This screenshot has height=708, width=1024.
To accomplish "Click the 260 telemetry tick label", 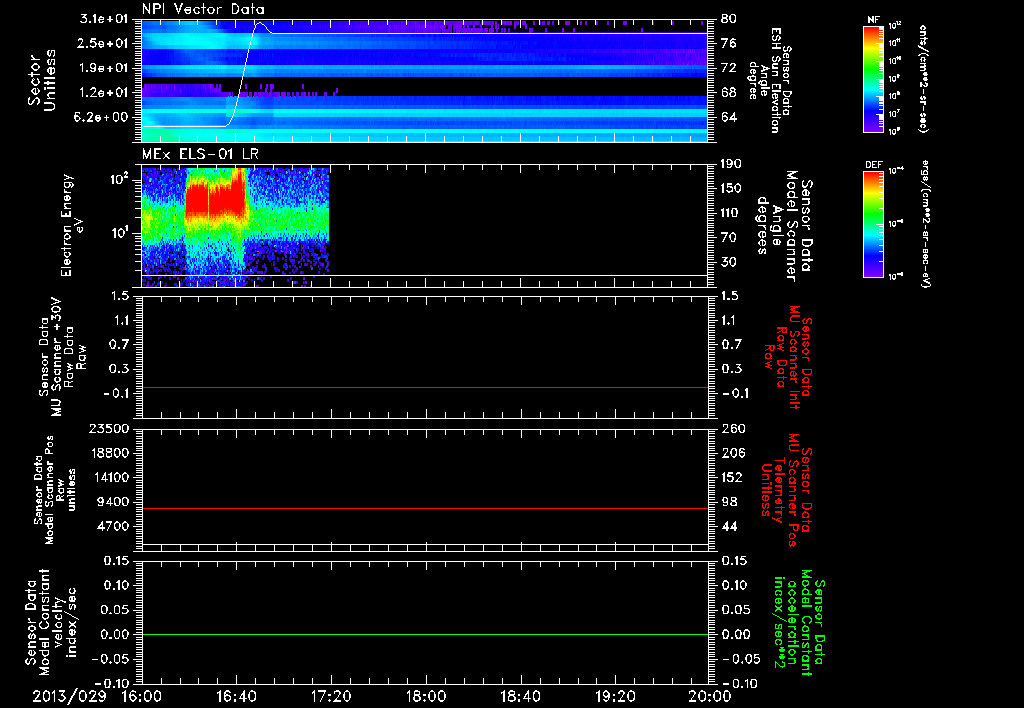I will point(733,429).
